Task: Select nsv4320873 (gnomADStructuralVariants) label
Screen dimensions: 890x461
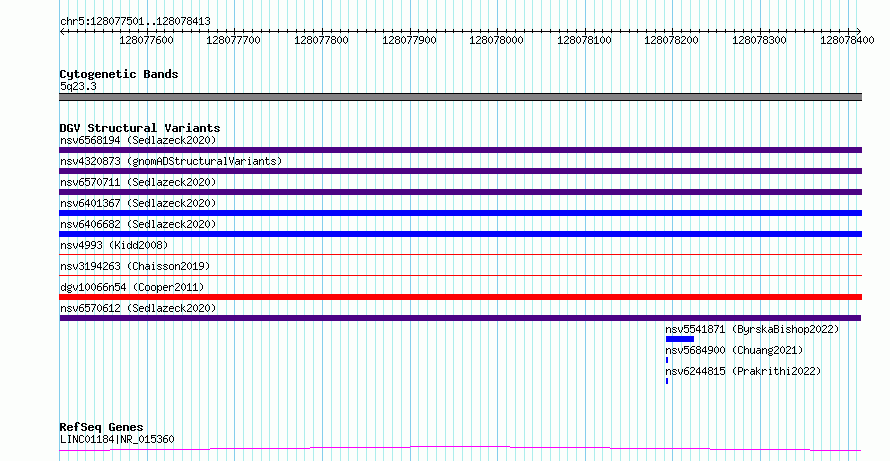Action: pos(171,161)
